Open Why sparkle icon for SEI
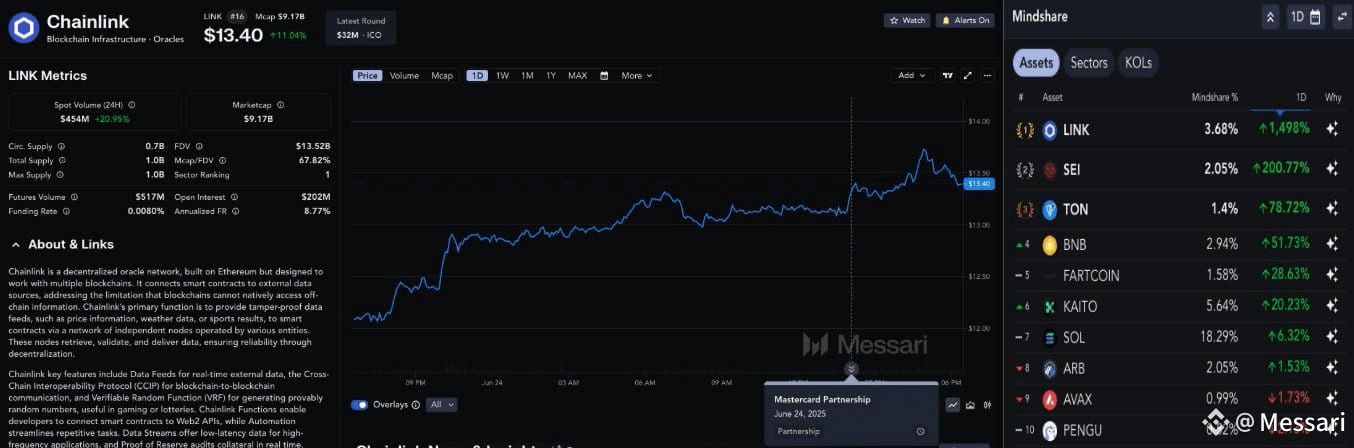Viewport: 1354px width, 448px height. (1332, 169)
